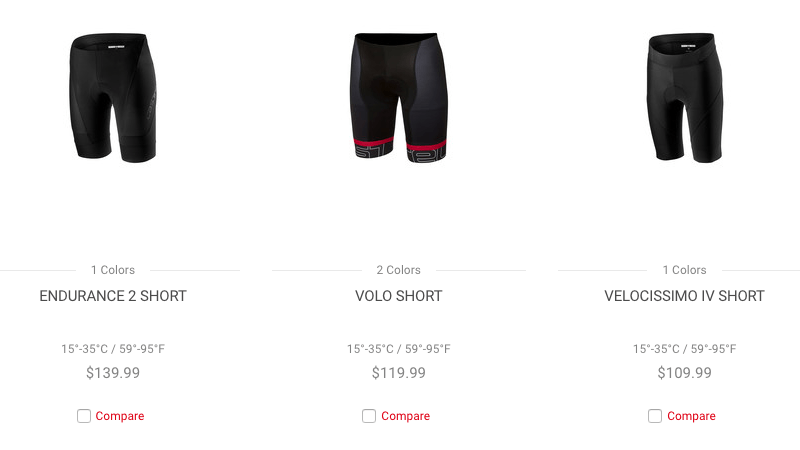Click the temperature range under Volo Short
800x450 pixels.
click(398, 349)
